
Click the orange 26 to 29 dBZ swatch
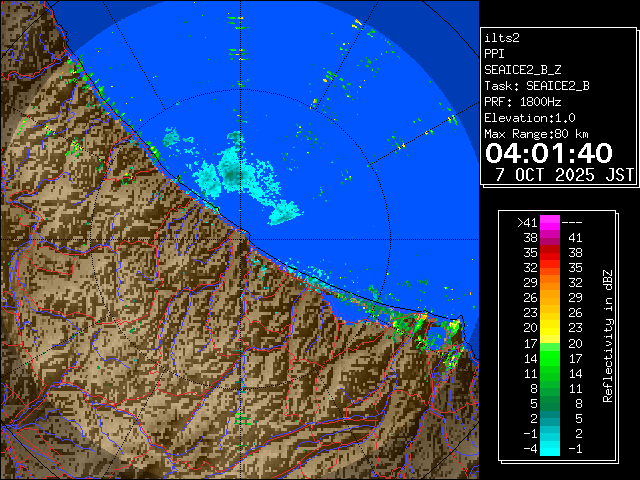(x=550, y=297)
